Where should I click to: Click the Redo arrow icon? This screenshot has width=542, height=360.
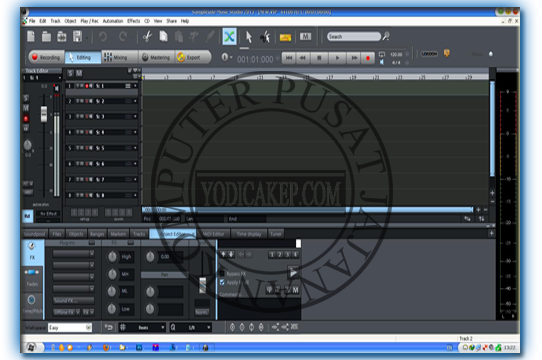(x=123, y=36)
